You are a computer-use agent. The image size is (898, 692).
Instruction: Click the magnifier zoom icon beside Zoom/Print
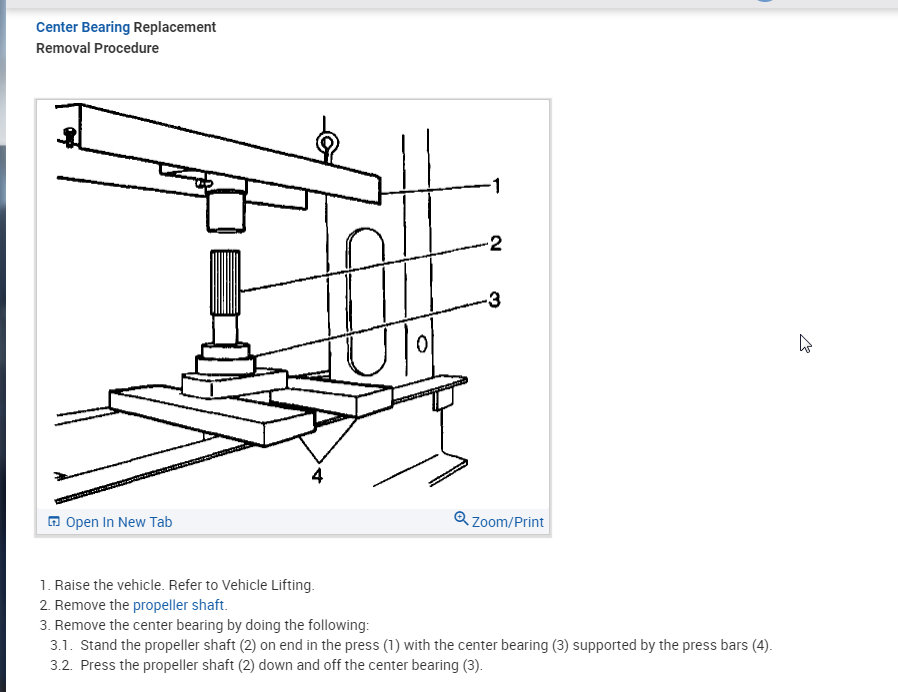(461, 519)
